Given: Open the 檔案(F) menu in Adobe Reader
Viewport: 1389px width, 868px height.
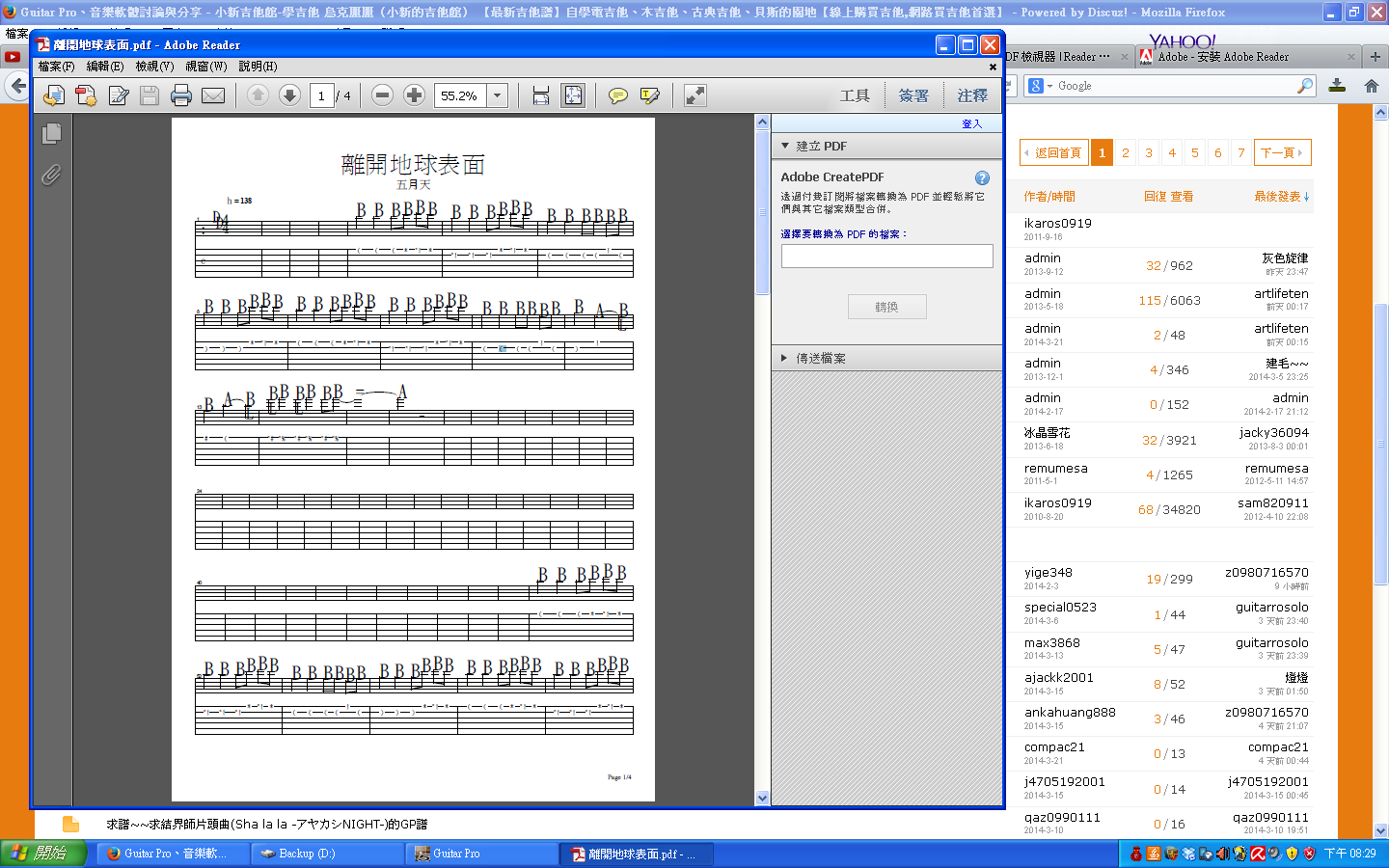Looking at the screenshot, I should [x=56, y=67].
